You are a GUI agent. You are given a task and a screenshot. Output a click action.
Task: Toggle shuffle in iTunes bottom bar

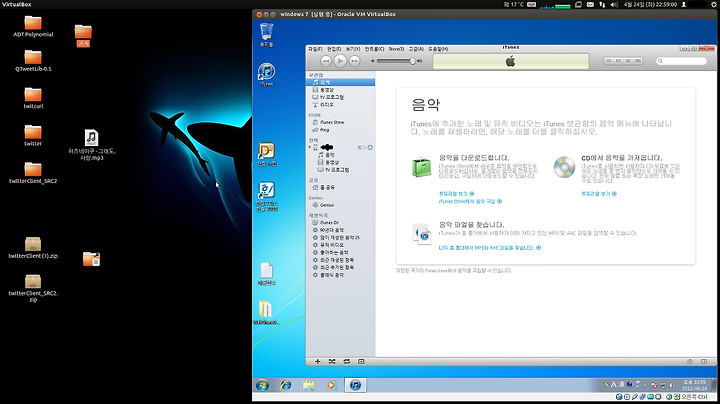pyautogui.click(x=332, y=362)
